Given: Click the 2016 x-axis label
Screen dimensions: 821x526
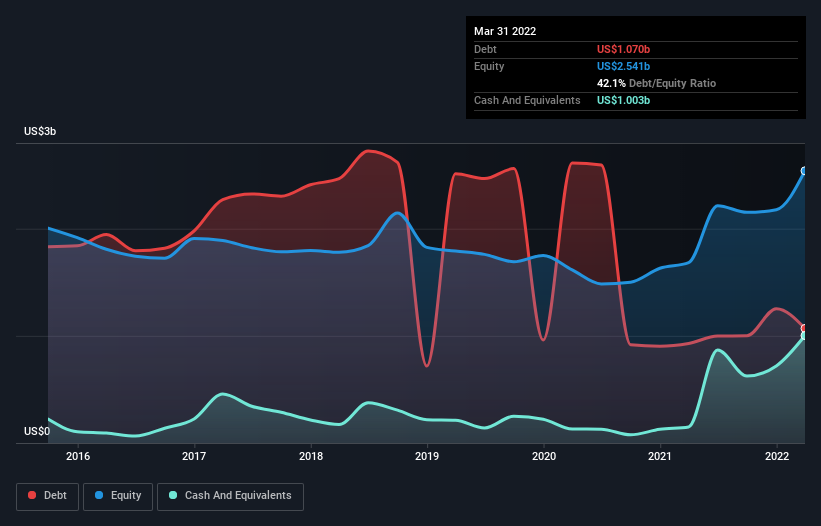Looking at the screenshot, I should pos(78,456).
